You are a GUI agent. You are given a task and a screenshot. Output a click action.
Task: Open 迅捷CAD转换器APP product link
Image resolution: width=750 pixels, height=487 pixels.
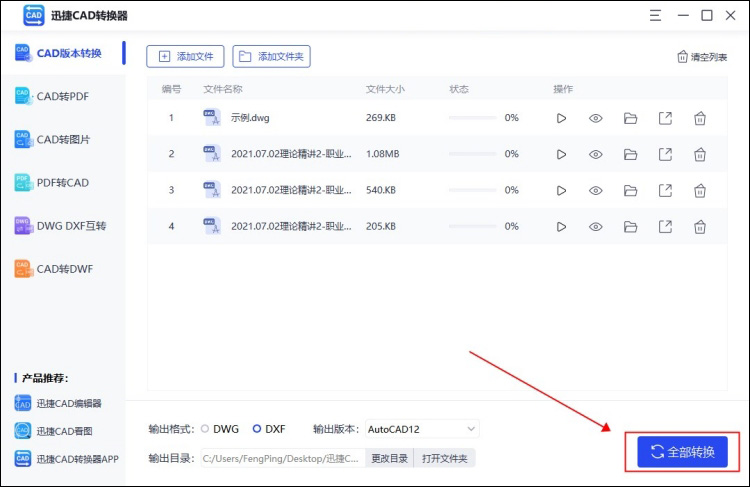click(x=66, y=459)
